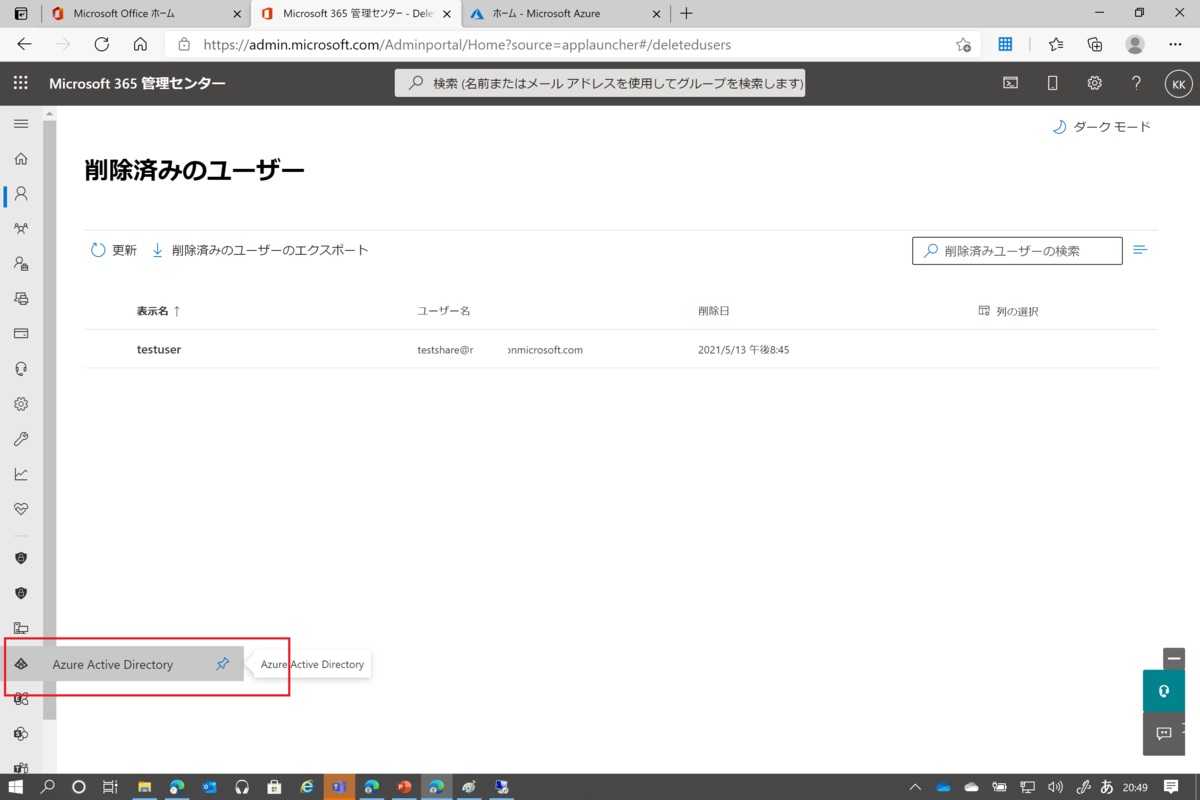
Task: Open Setup wrench icon in the sidebar
Action: pyautogui.click(x=21, y=439)
